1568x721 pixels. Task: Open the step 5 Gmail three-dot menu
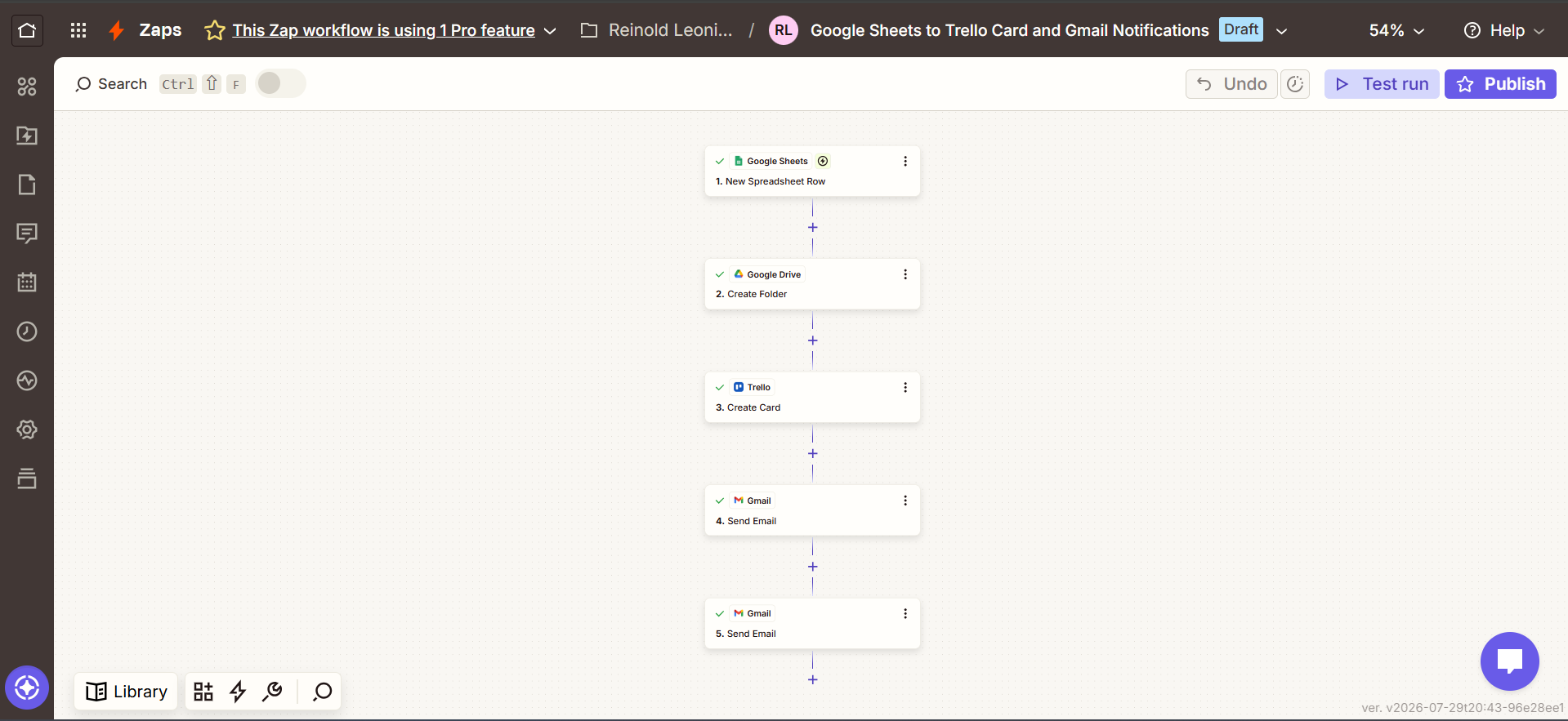905,613
